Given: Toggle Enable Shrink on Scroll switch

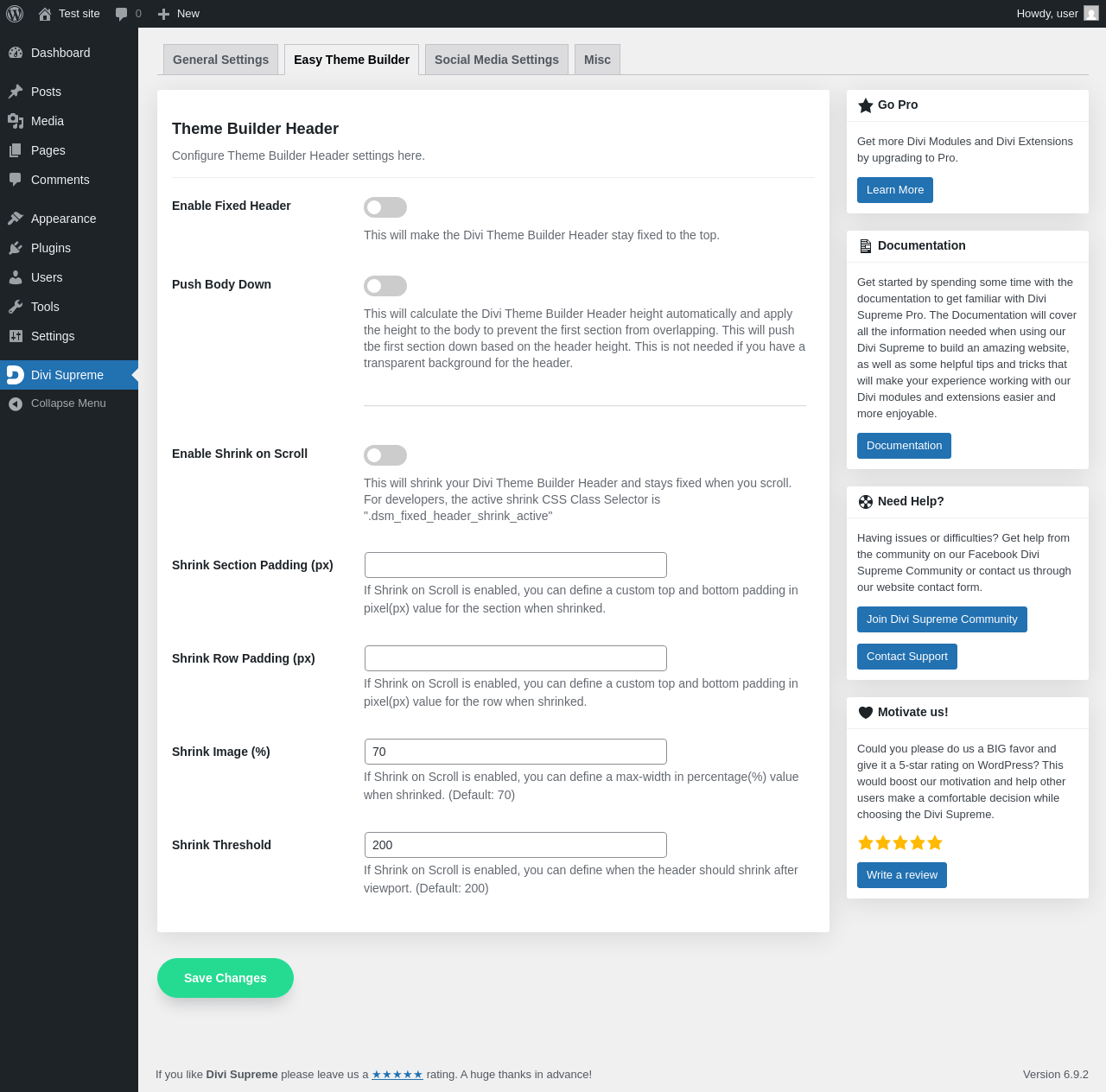Looking at the screenshot, I should (x=385, y=455).
